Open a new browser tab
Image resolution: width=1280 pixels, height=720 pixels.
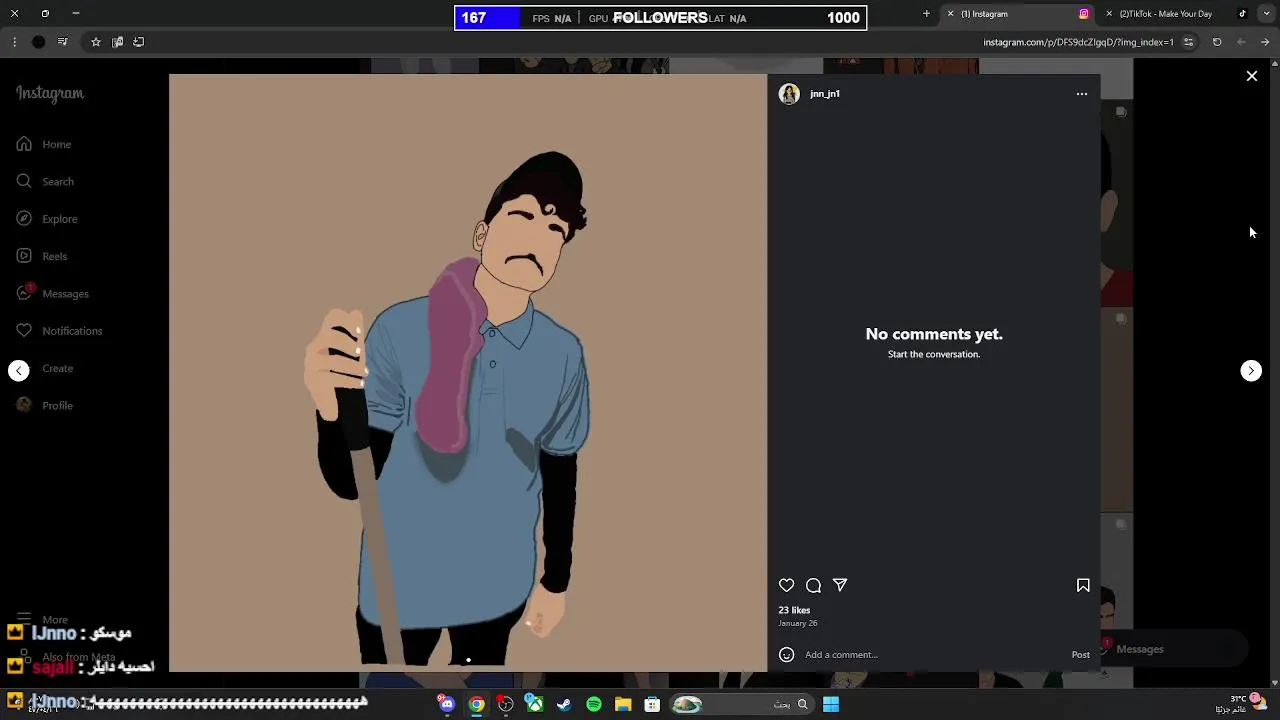(926, 14)
